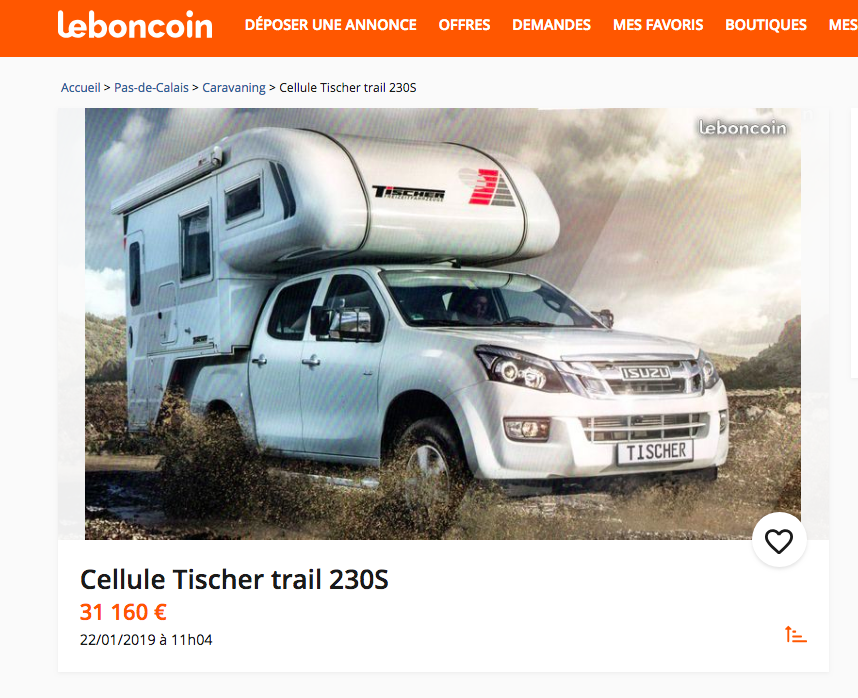Click the Cellule Tischer trail 230S breadcrumb text

(348, 88)
